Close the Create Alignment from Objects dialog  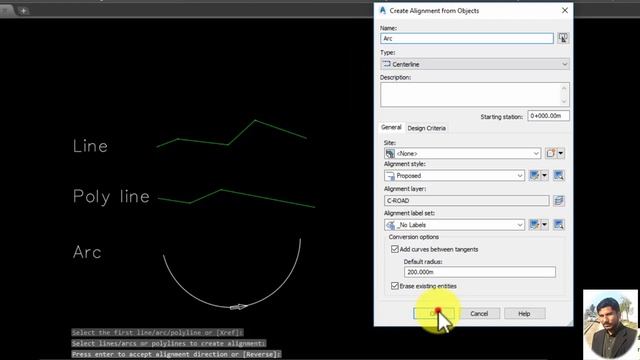[564, 11]
